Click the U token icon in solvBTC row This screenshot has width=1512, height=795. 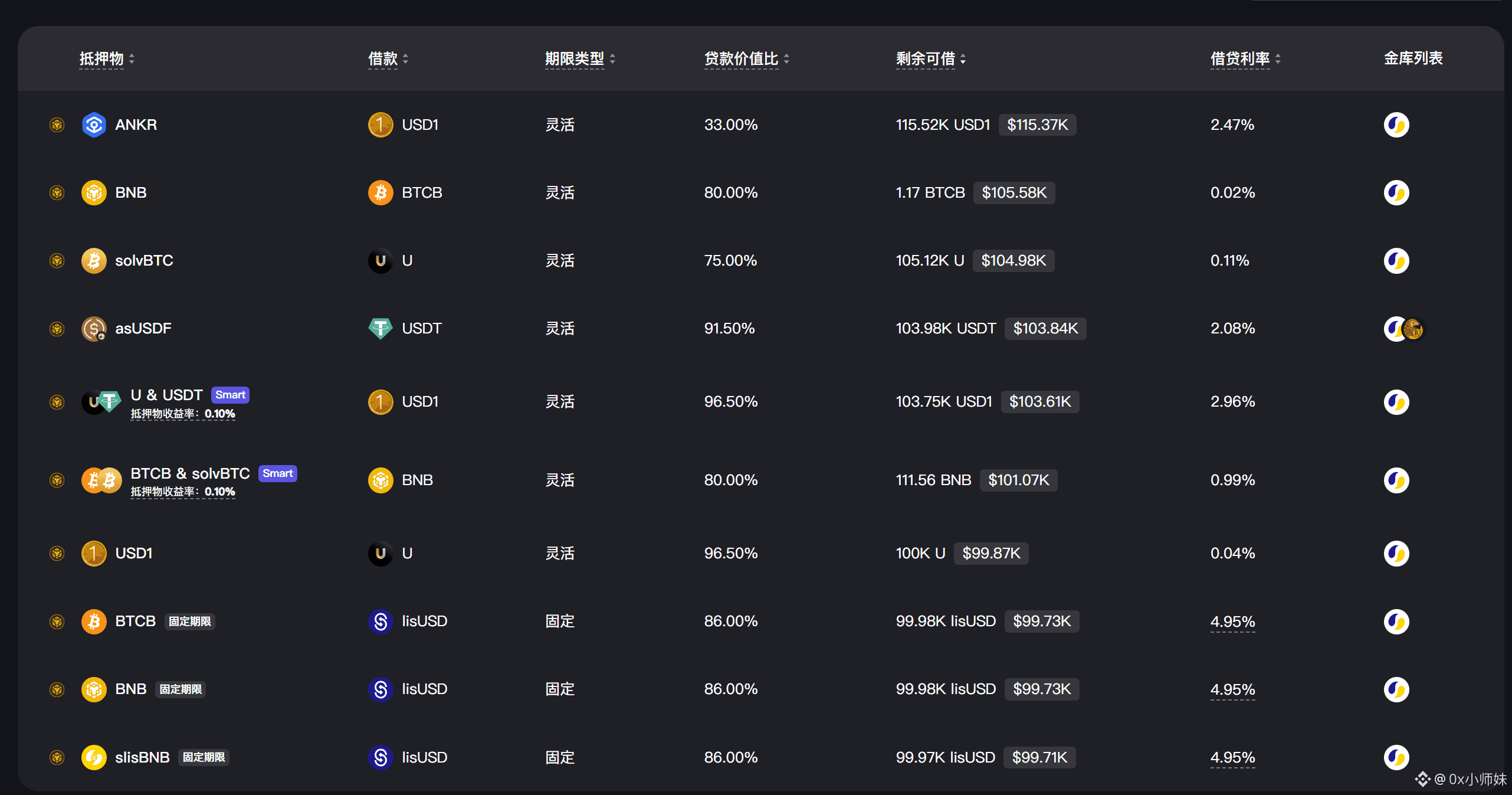(x=381, y=260)
